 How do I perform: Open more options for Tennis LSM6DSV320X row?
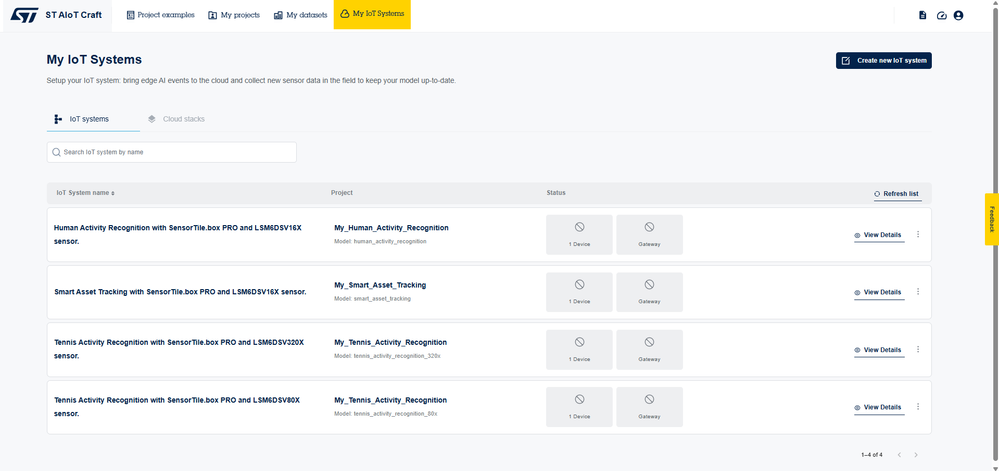[918, 349]
